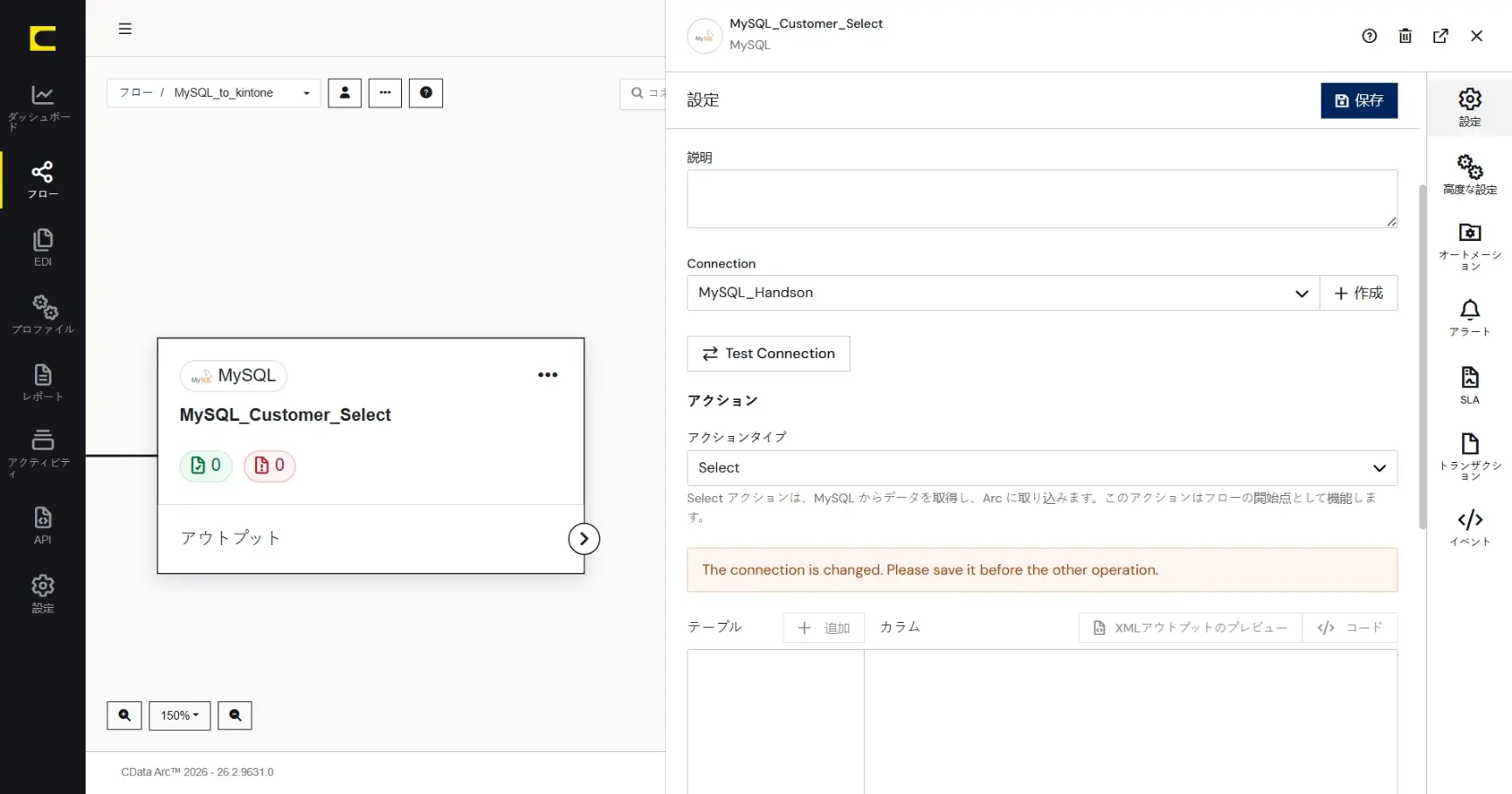Switch to the Settings tab in right rail
The height and width of the screenshot is (794, 1512).
coord(1470,107)
